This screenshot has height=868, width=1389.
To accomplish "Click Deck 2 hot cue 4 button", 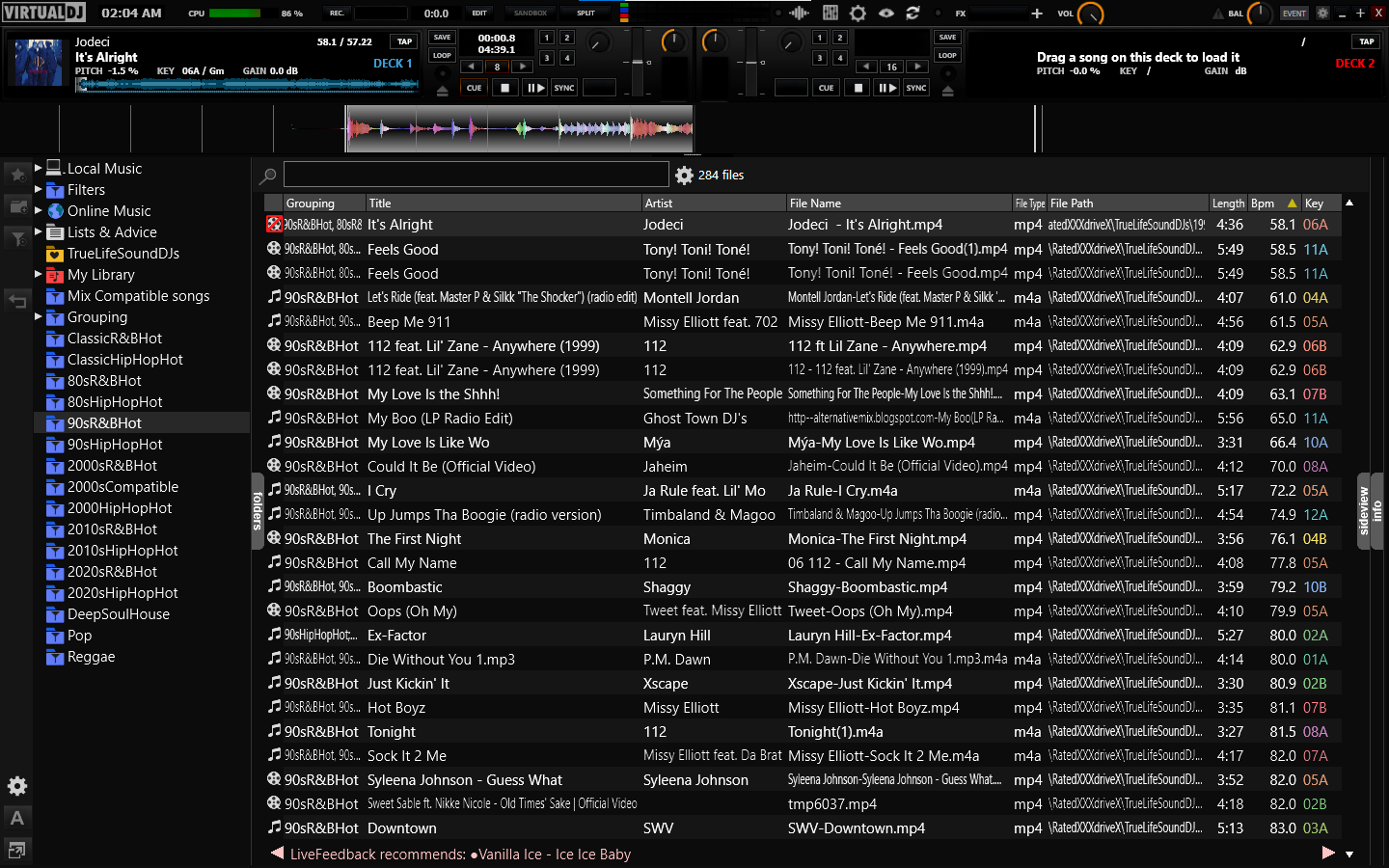I will click(x=840, y=58).
